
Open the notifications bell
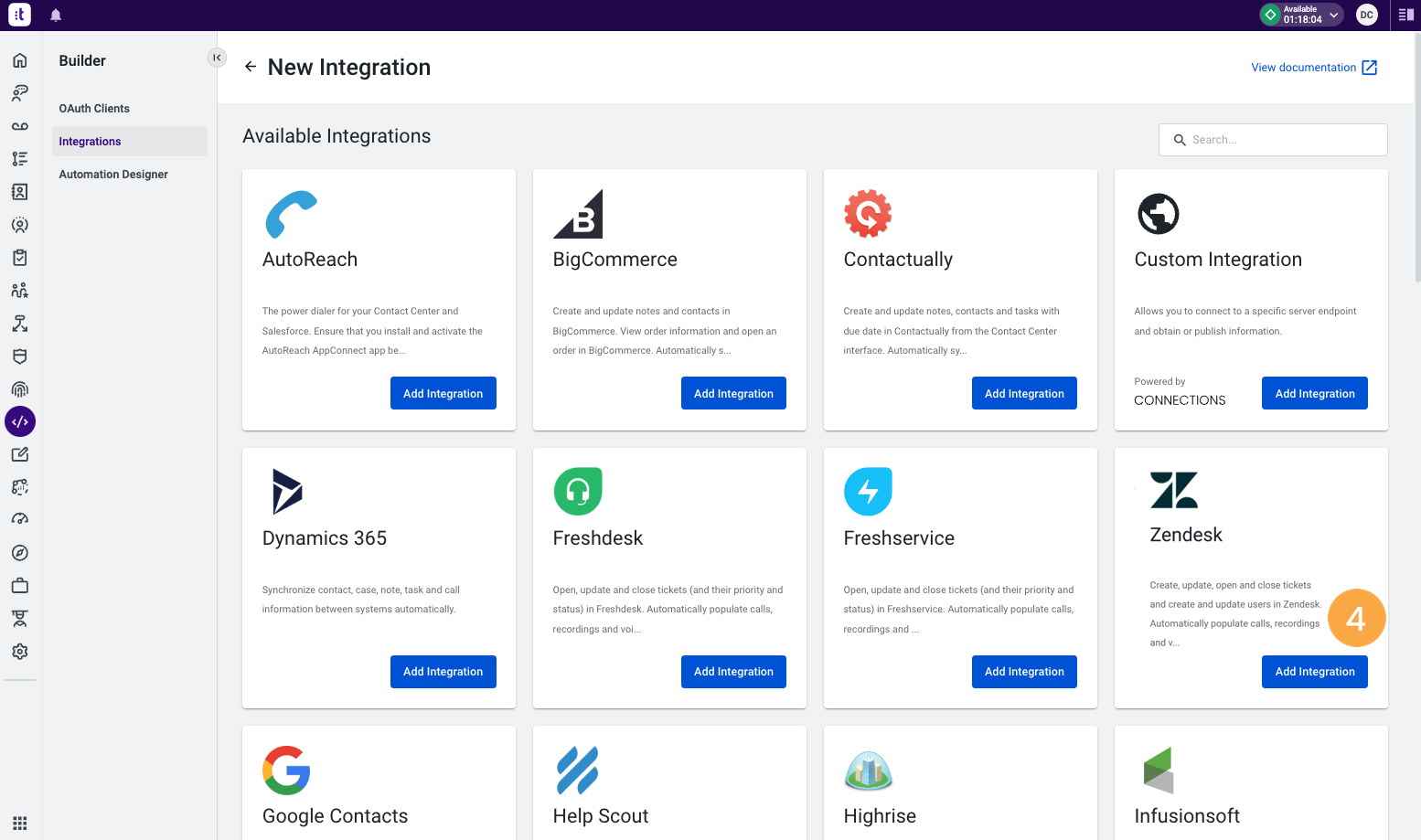56,16
